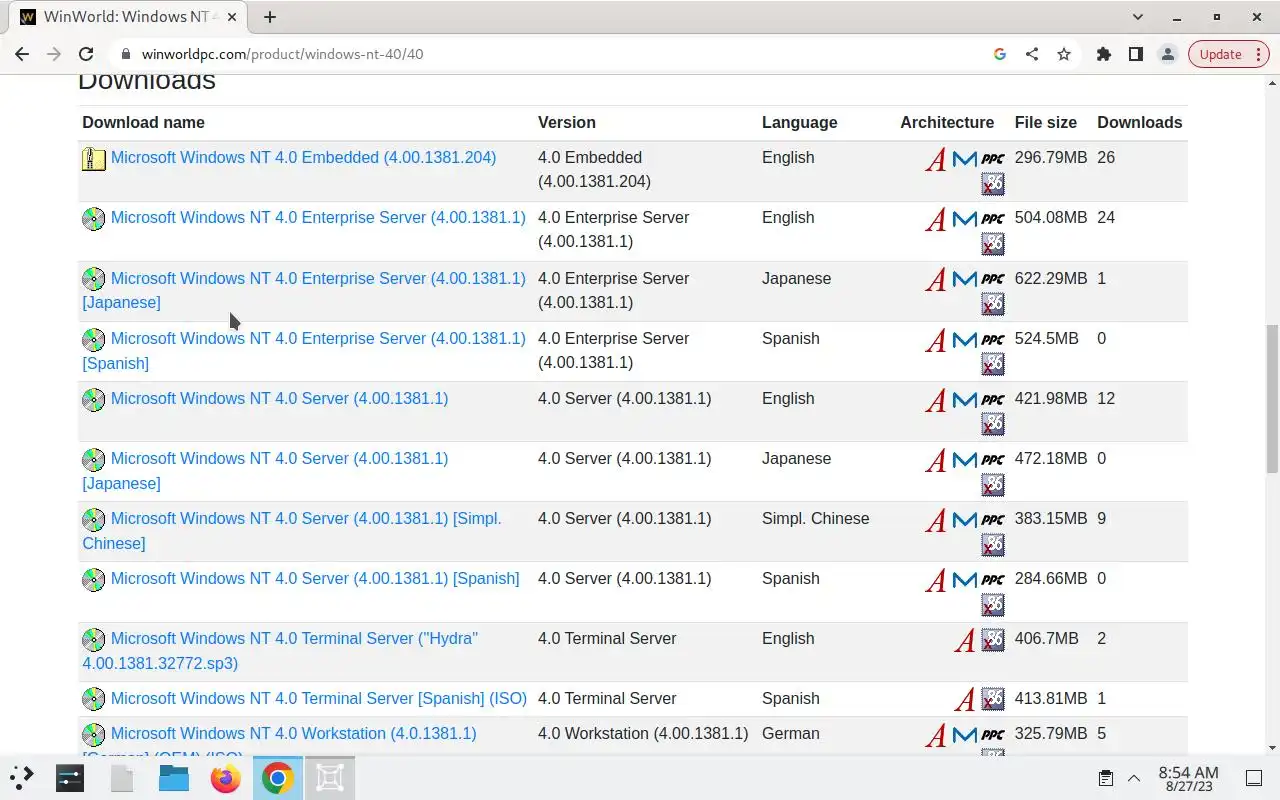The width and height of the screenshot is (1280, 800).
Task: Click the Architecture column header
Action: pyautogui.click(x=947, y=122)
